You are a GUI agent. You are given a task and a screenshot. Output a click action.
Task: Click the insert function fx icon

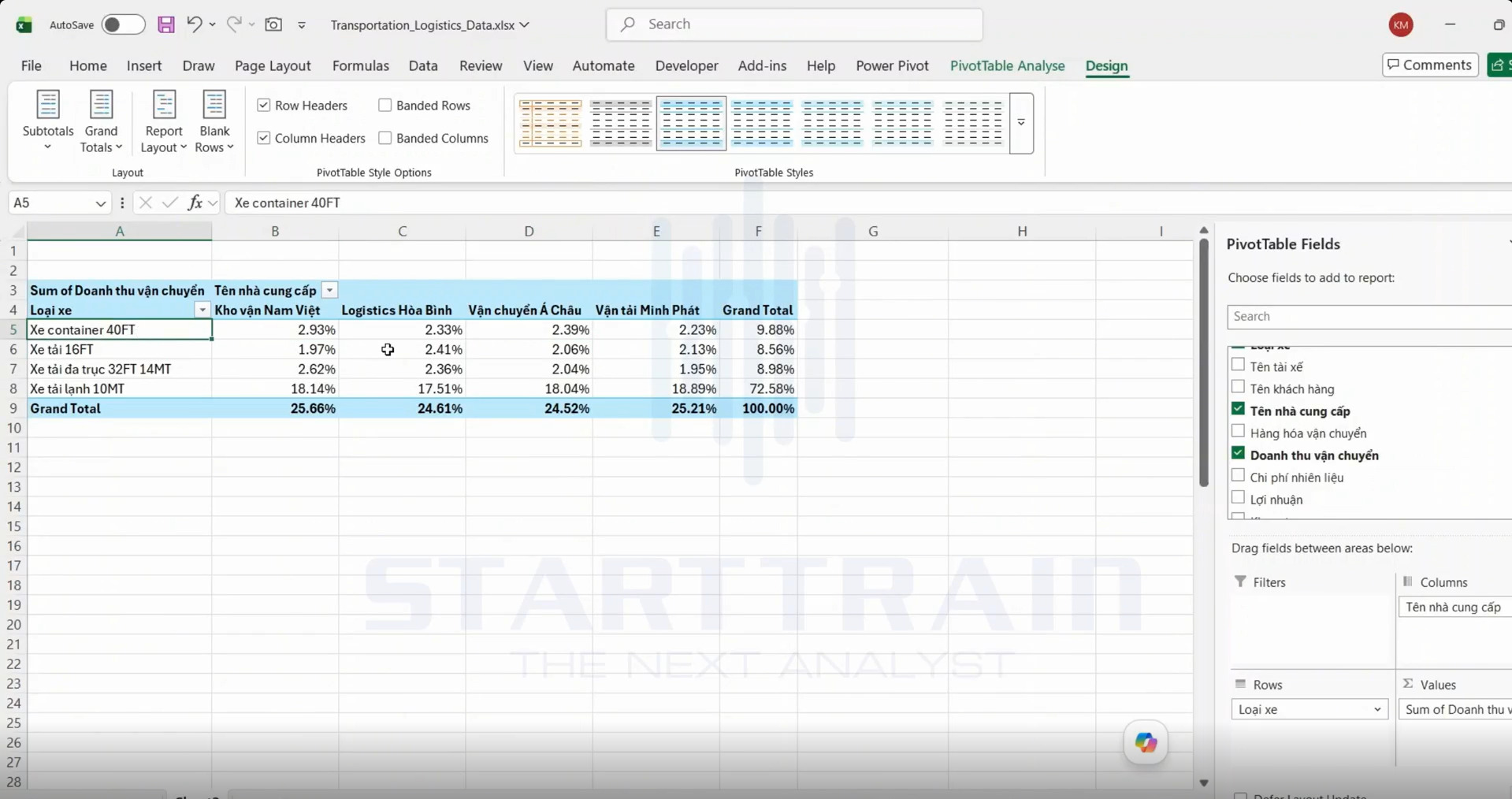195,203
